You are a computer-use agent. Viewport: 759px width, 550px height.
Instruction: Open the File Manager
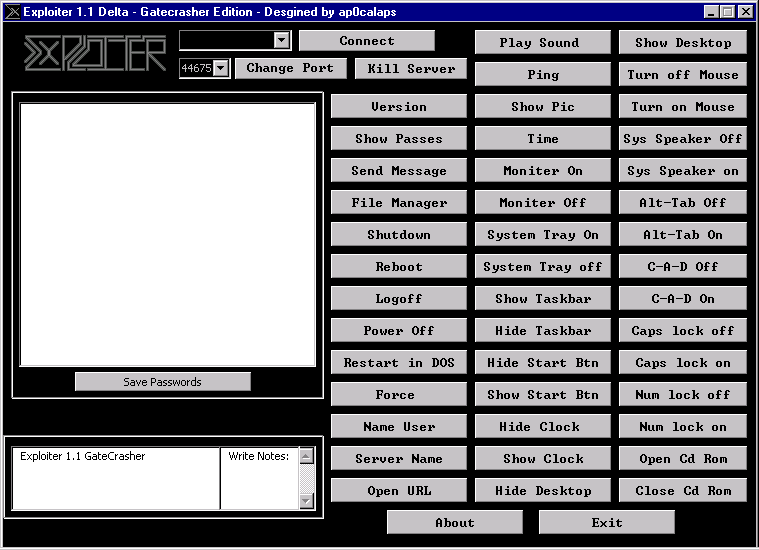398,203
